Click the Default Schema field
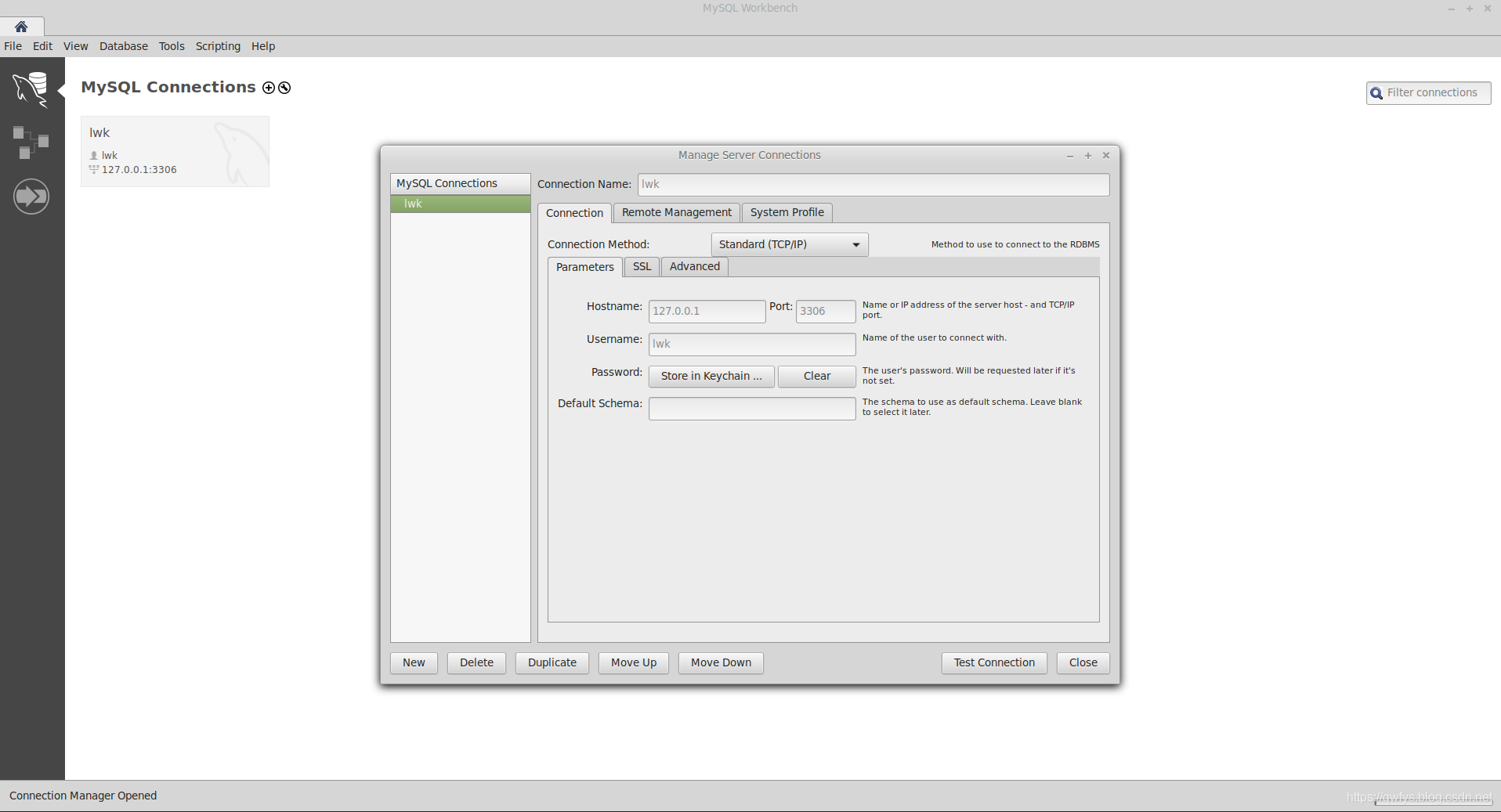This screenshot has height=812, width=1501. point(752,408)
